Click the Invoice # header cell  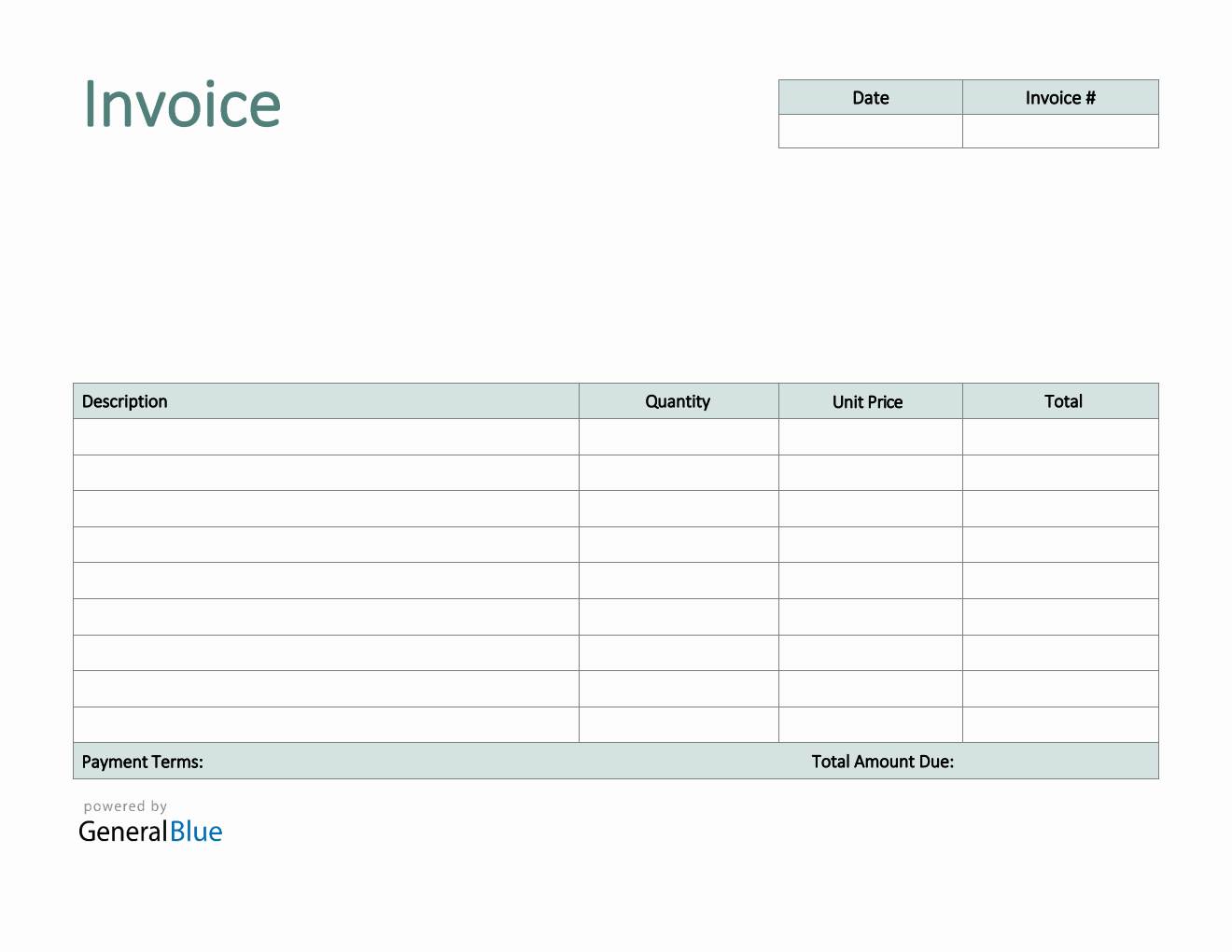(x=1060, y=98)
